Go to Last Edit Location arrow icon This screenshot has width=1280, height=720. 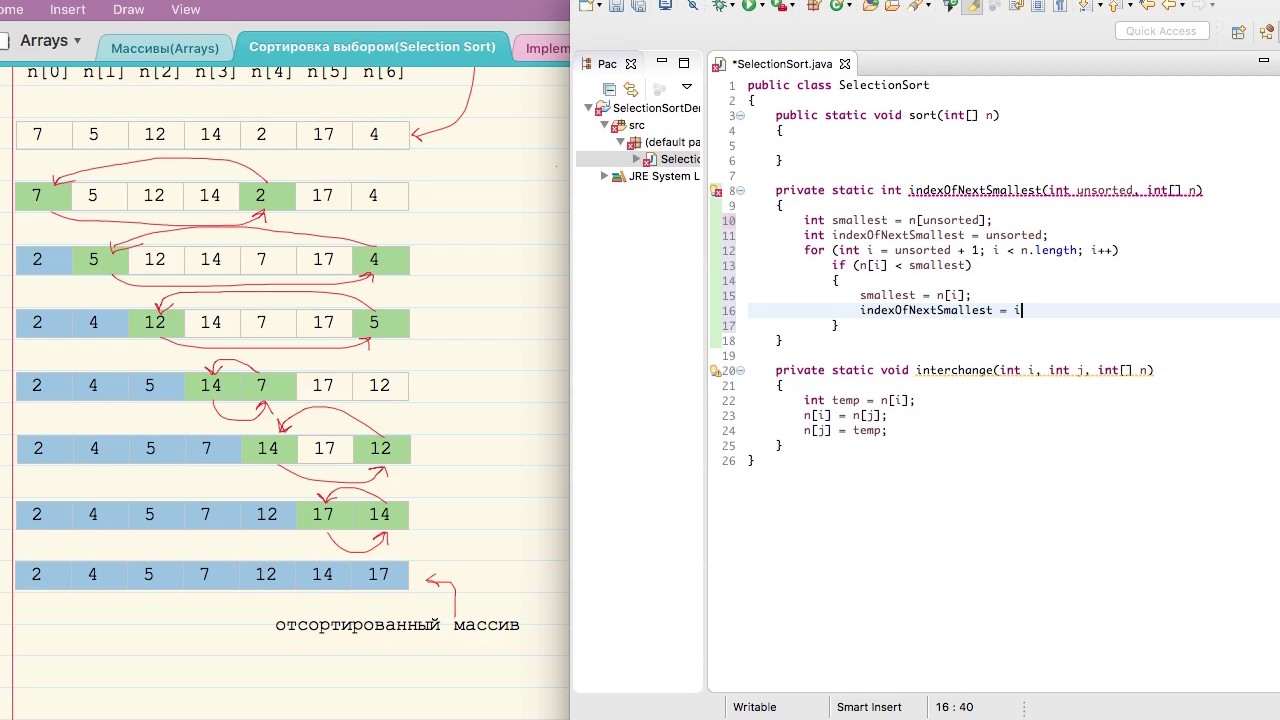pos(1147,5)
